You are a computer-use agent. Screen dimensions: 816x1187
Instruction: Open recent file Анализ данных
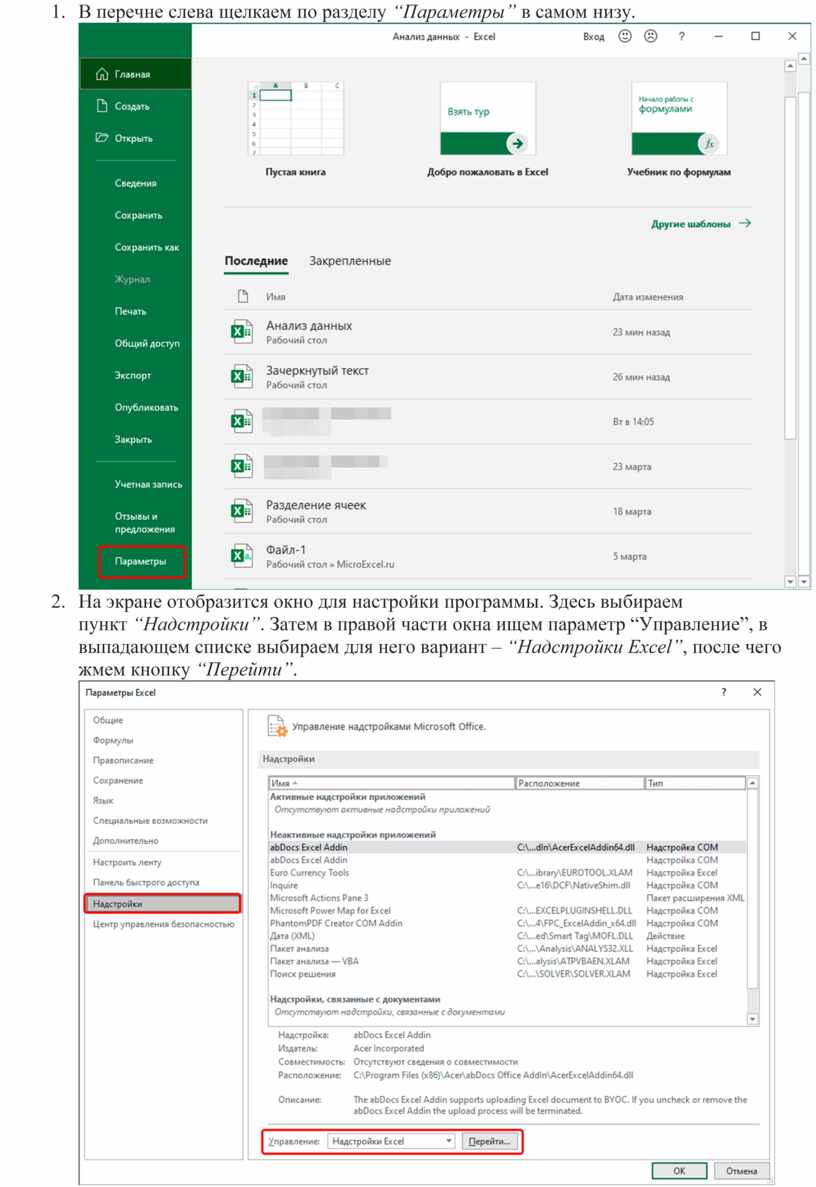coord(488,332)
